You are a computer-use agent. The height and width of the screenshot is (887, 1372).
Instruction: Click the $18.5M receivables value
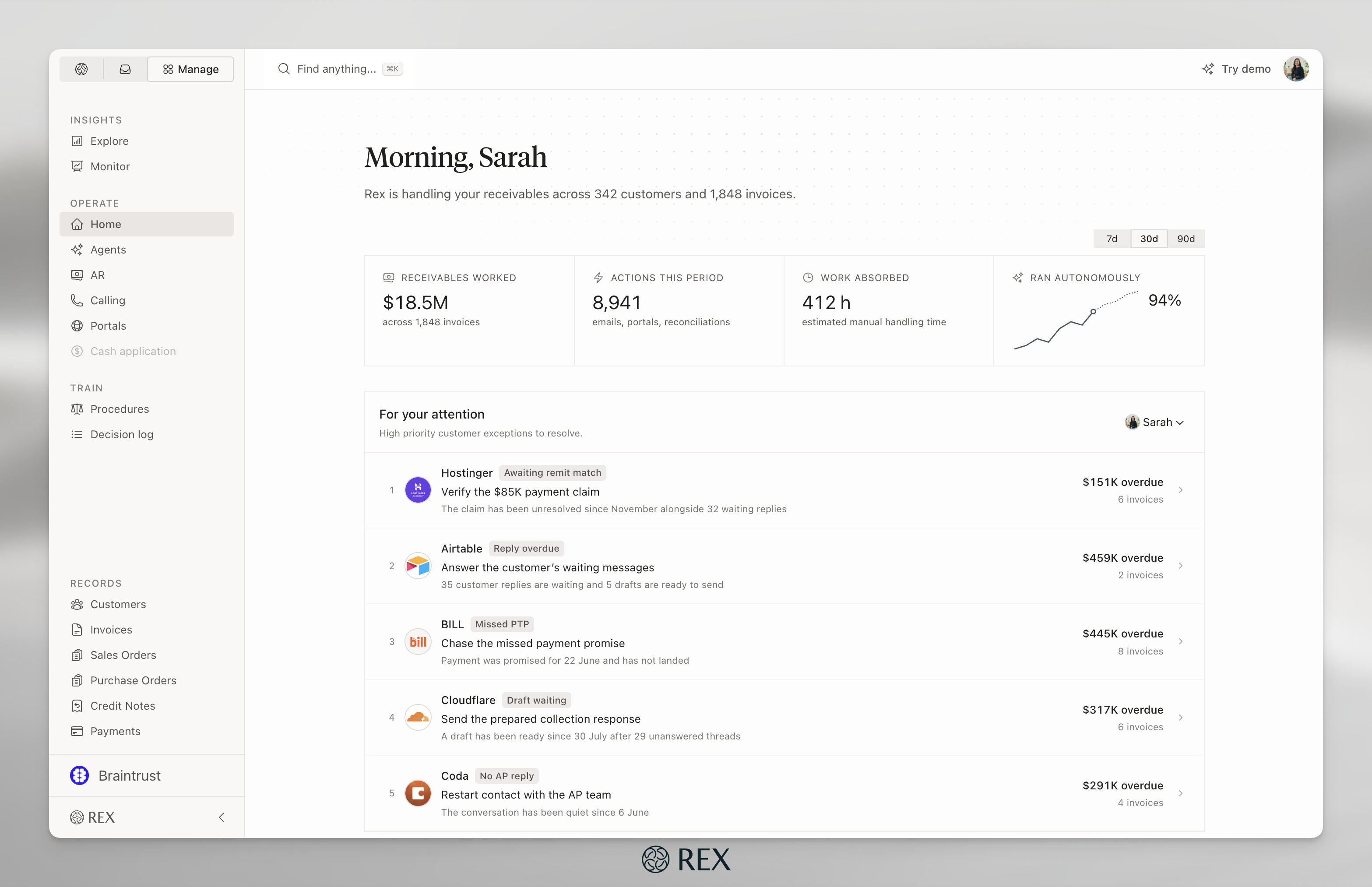415,303
